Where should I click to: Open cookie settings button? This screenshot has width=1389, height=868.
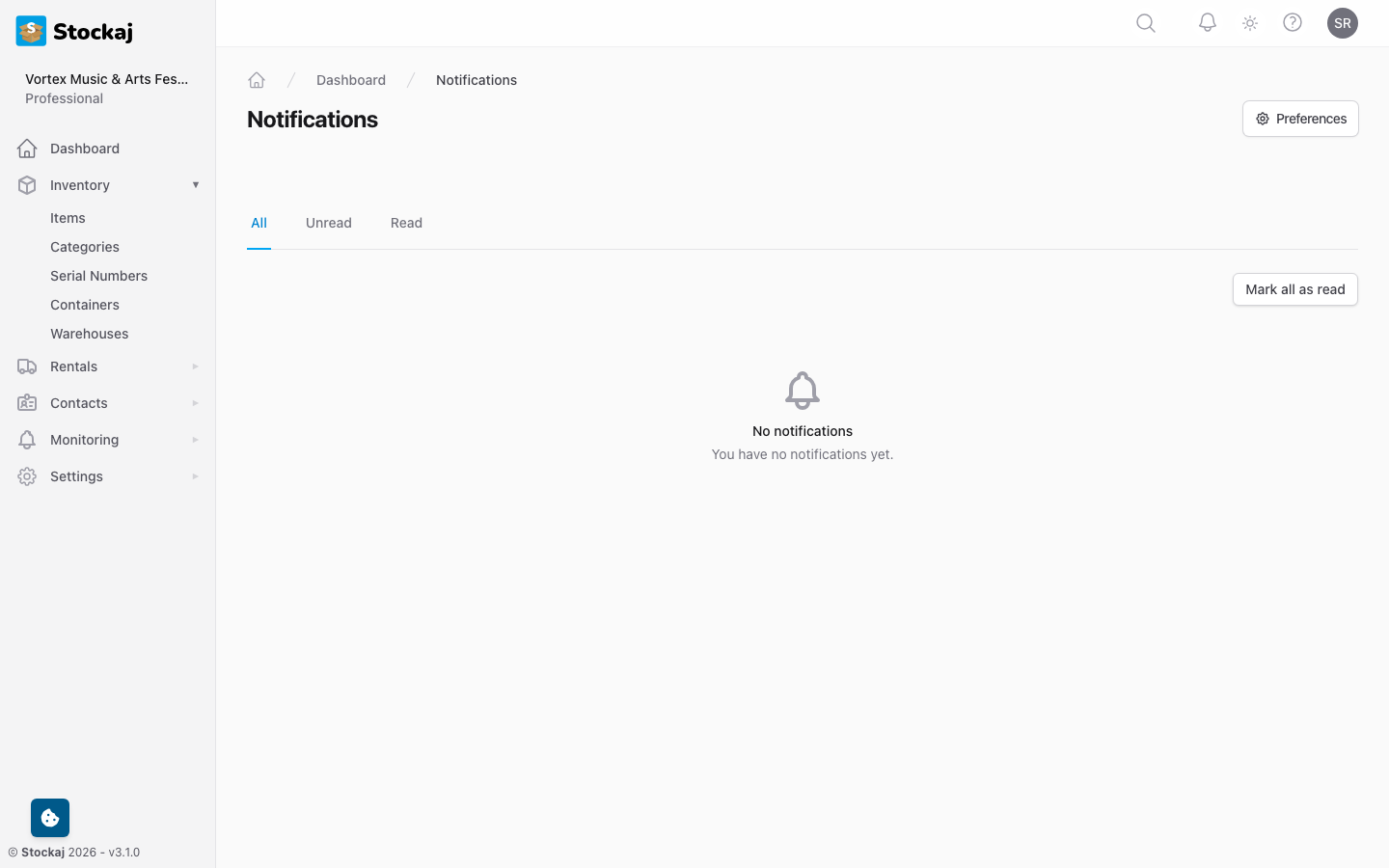pos(50,818)
